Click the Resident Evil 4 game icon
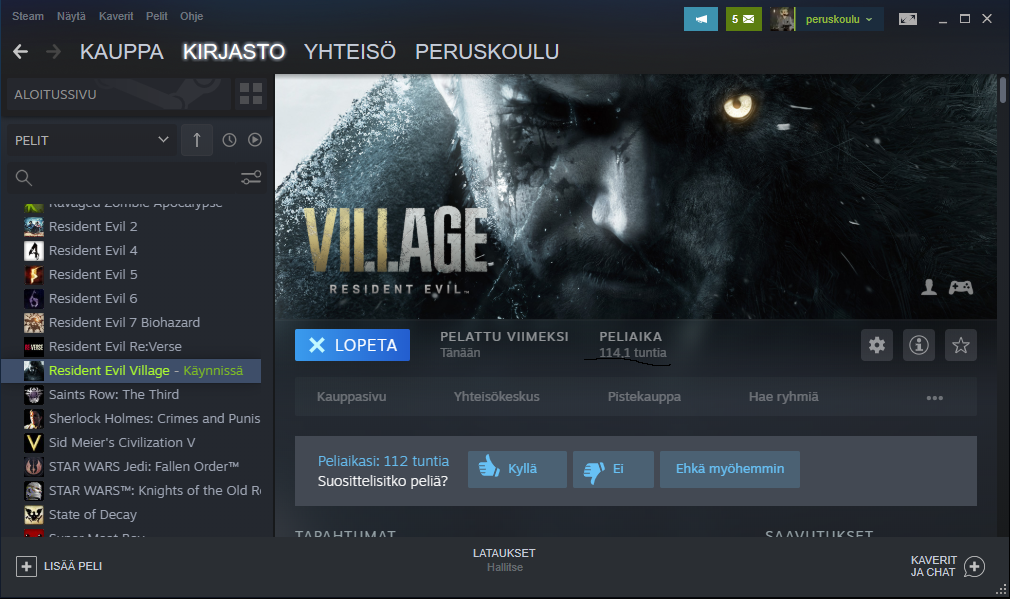The image size is (1010, 599). [x=33, y=251]
